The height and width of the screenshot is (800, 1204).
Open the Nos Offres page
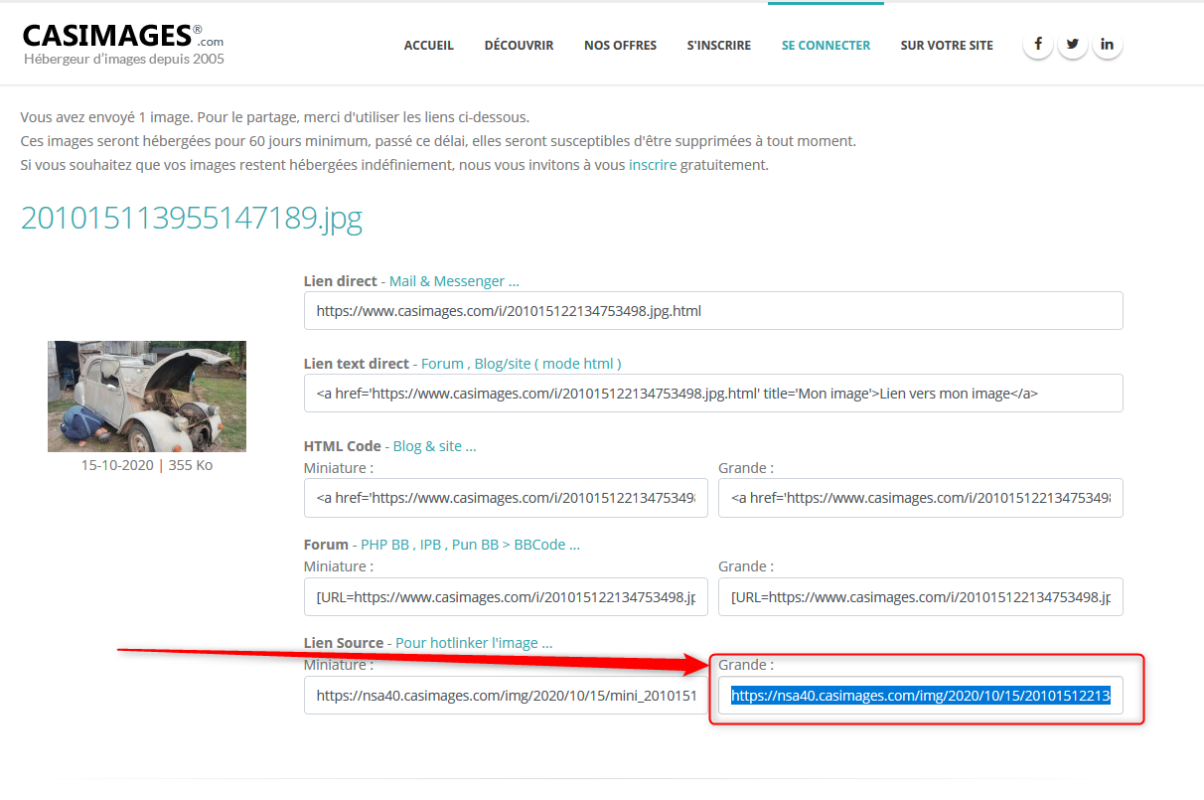620,45
